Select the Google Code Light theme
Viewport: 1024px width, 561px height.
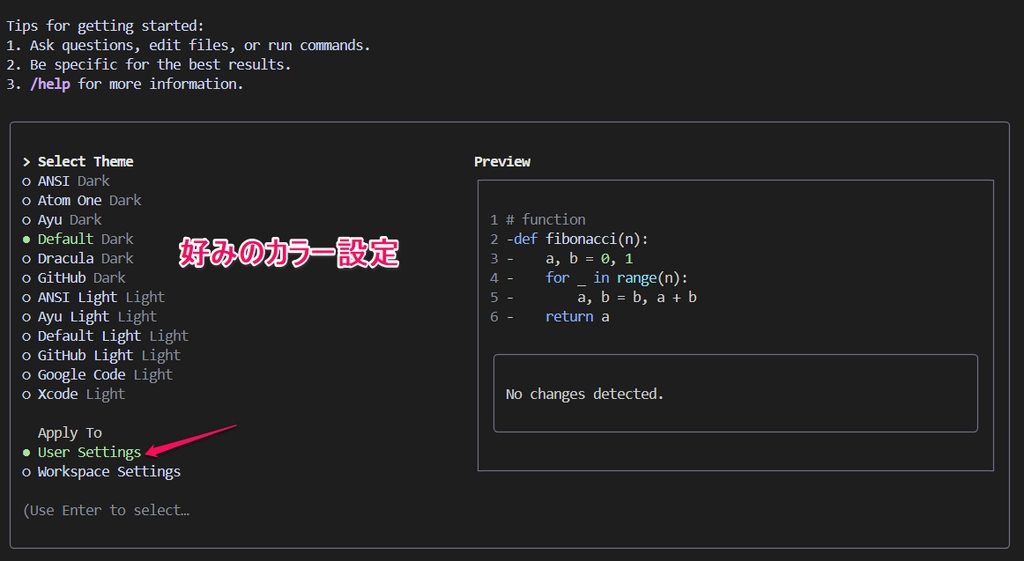point(97,375)
